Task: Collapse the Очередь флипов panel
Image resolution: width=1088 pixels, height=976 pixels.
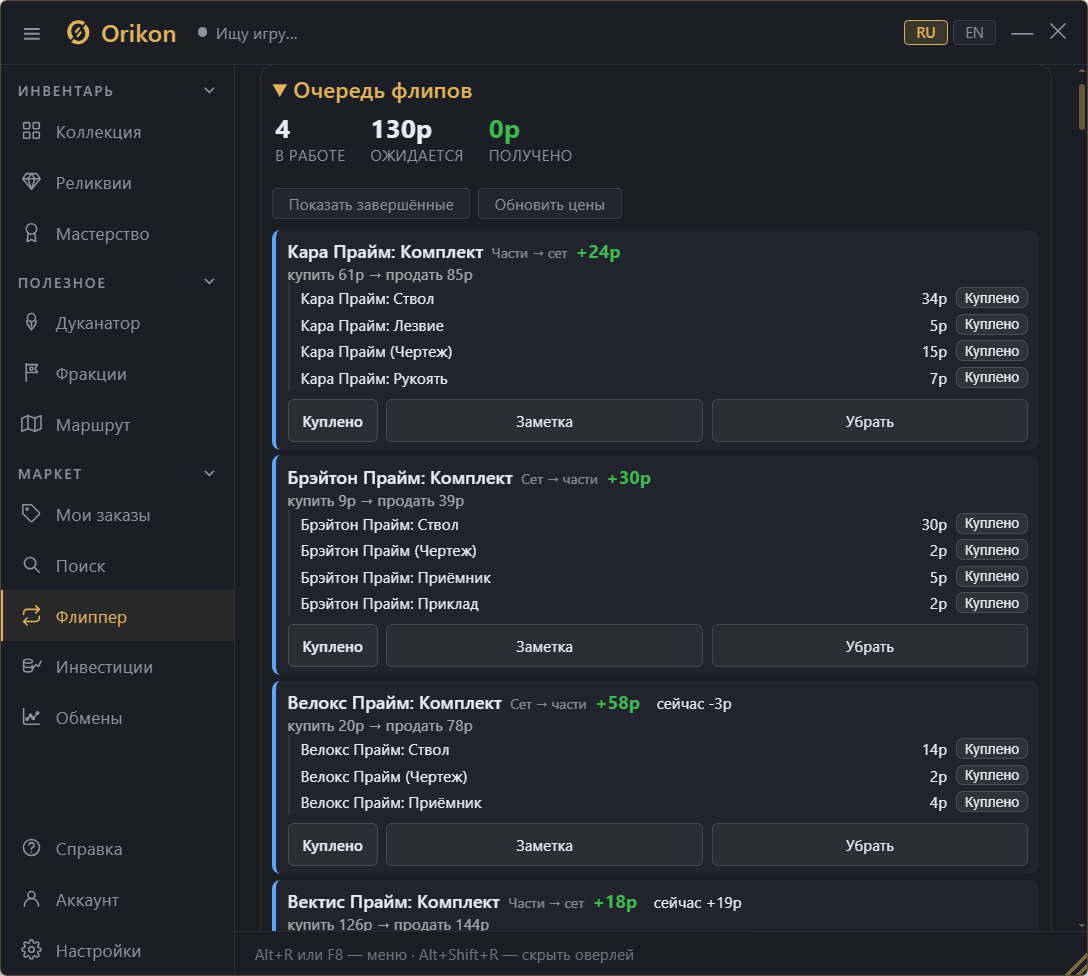Action: point(279,90)
